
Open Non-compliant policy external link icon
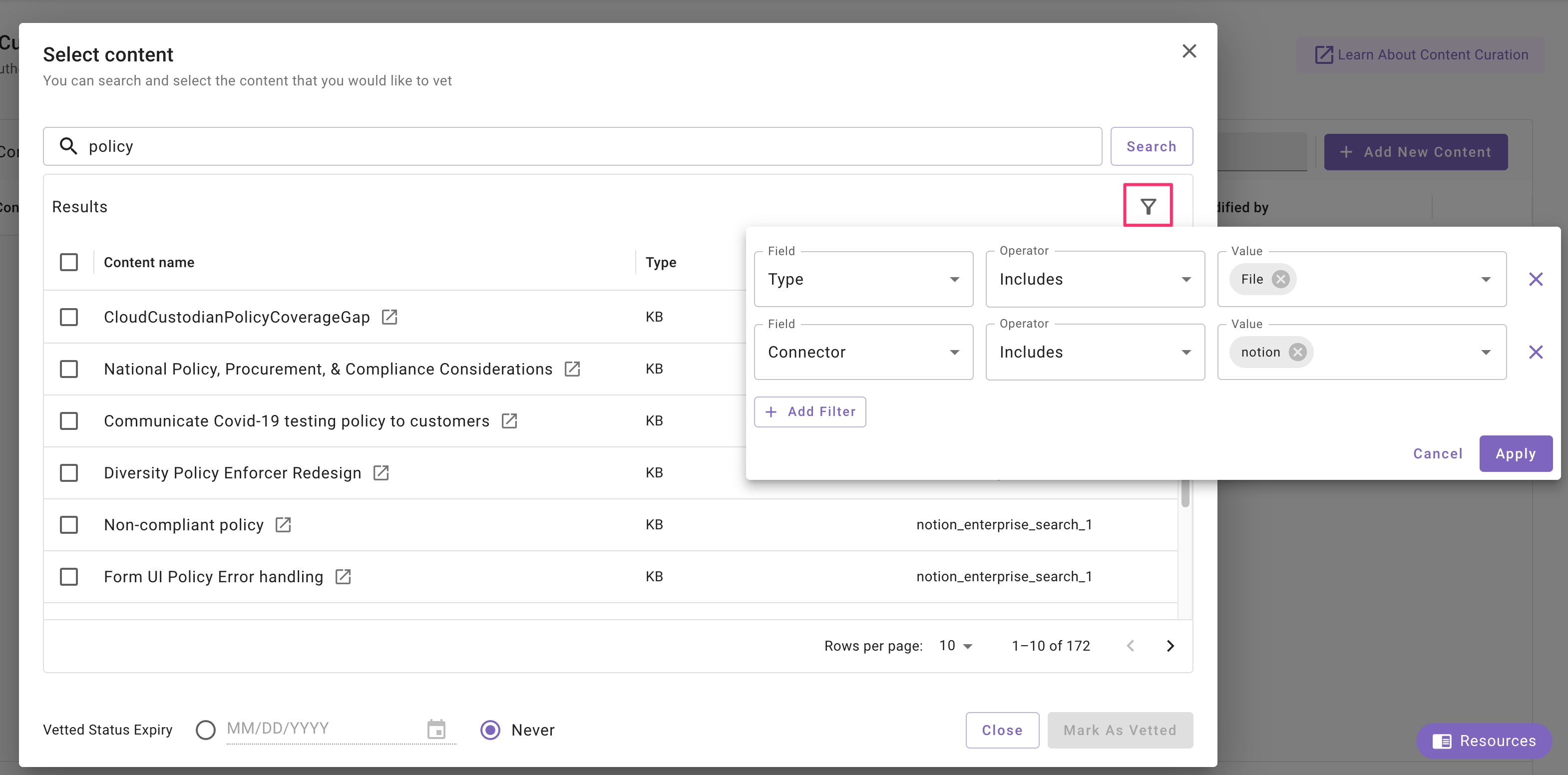[x=283, y=525]
